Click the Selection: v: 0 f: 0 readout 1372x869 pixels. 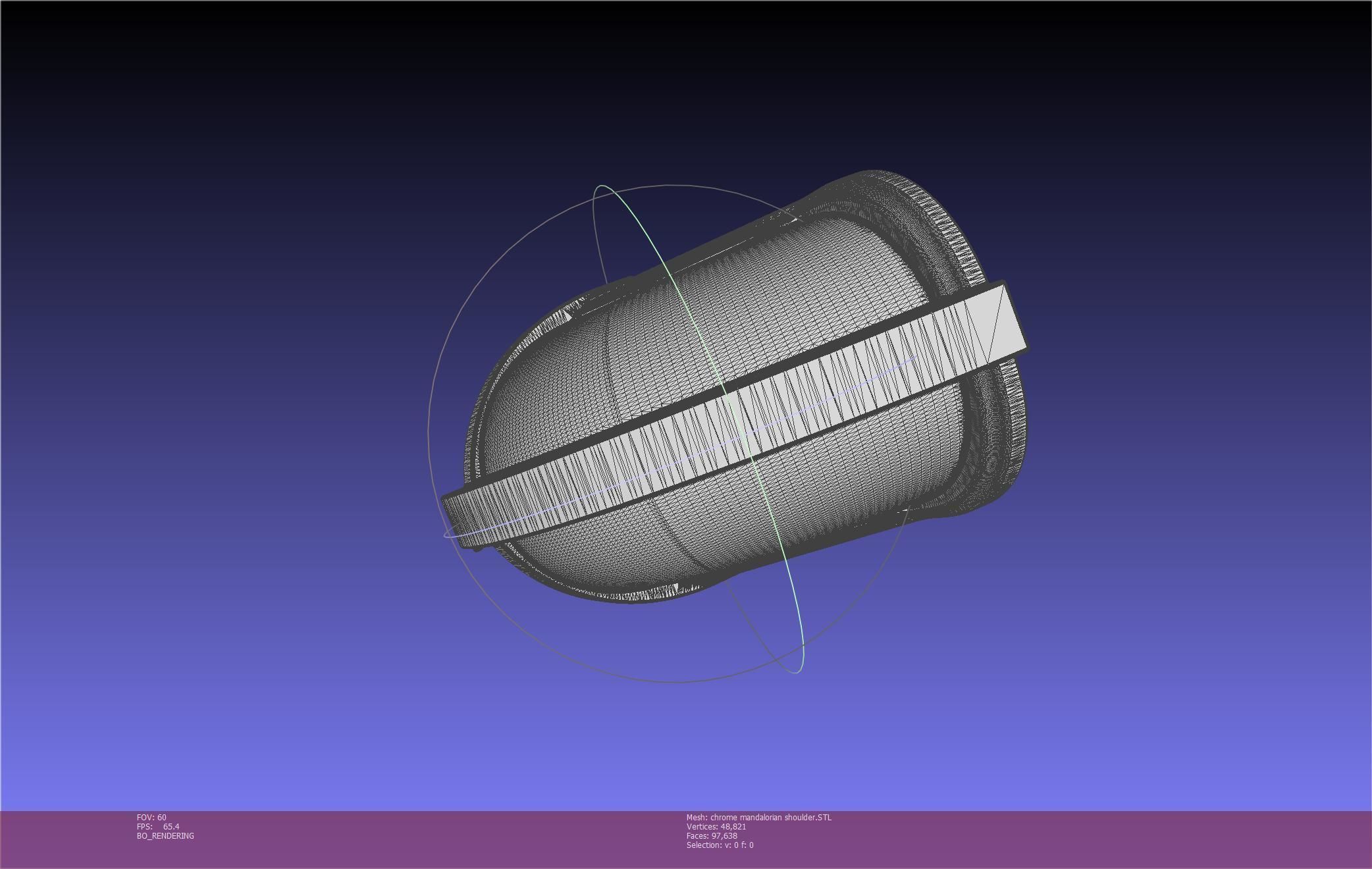[x=720, y=845]
